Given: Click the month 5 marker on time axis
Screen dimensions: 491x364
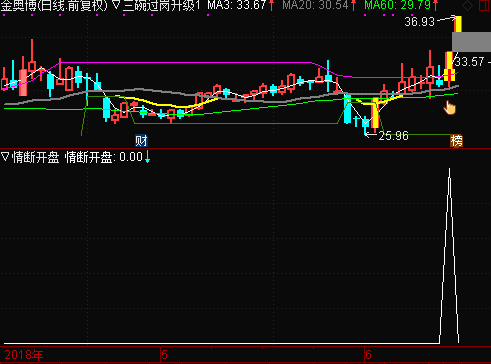Looking at the screenshot, I should click(x=164, y=355).
